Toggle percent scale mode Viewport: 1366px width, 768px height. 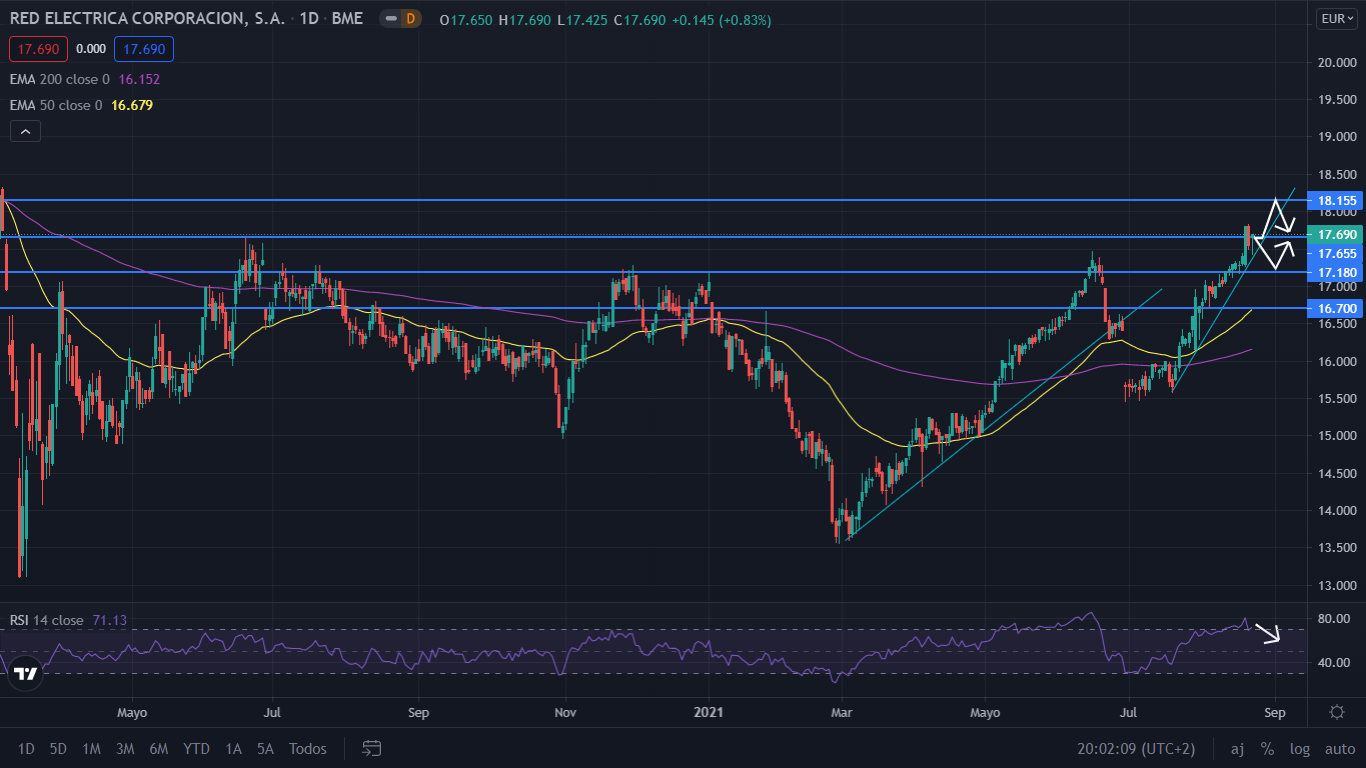pyautogui.click(x=1267, y=748)
